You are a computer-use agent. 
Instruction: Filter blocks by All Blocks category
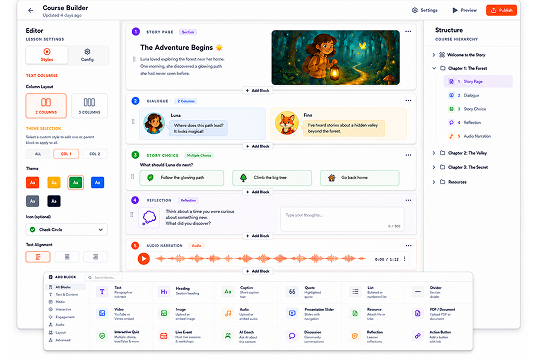click(65, 287)
